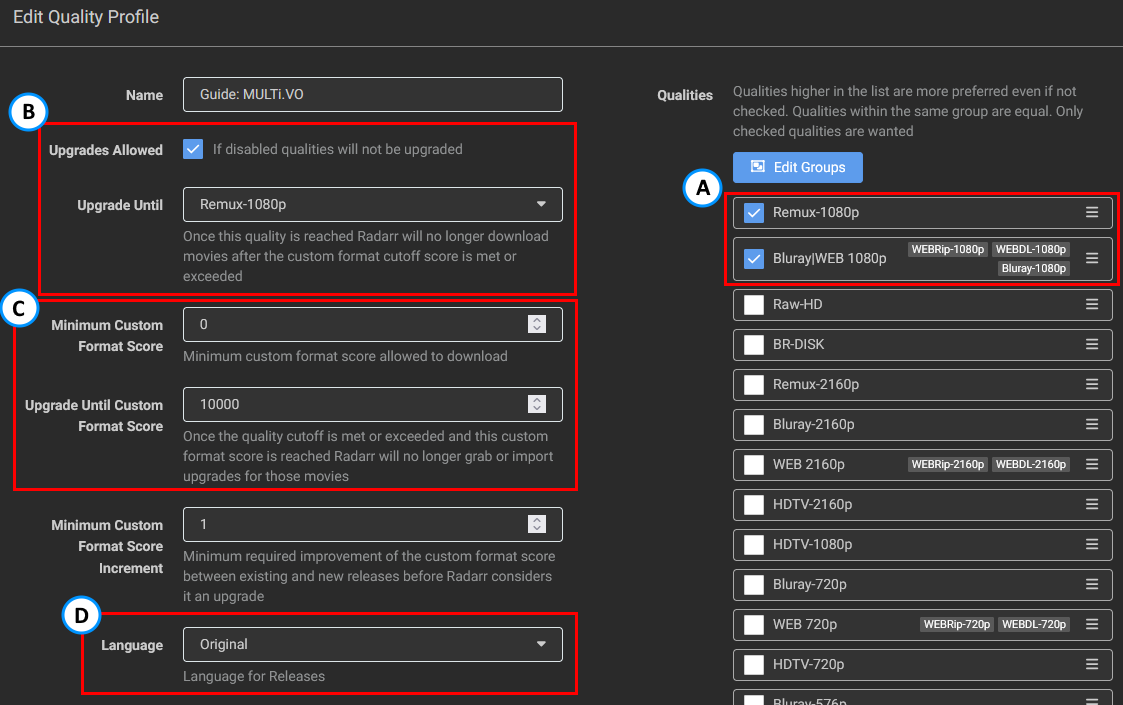
Task: Click stepper arrows on Upgrade Until Custom Format Score
Action: (537, 404)
